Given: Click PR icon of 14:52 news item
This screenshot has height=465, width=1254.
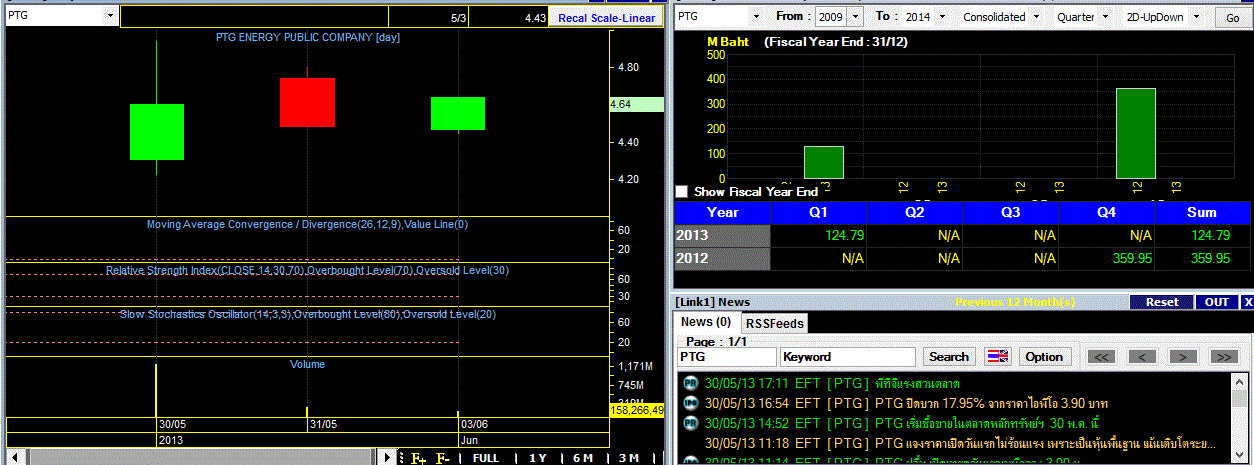Looking at the screenshot, I should (690, 423).
